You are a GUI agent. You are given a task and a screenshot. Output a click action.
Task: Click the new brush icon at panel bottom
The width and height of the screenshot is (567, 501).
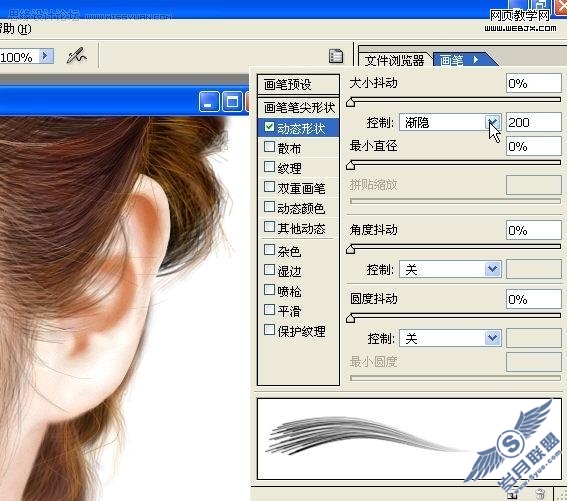tap(512, 494)
